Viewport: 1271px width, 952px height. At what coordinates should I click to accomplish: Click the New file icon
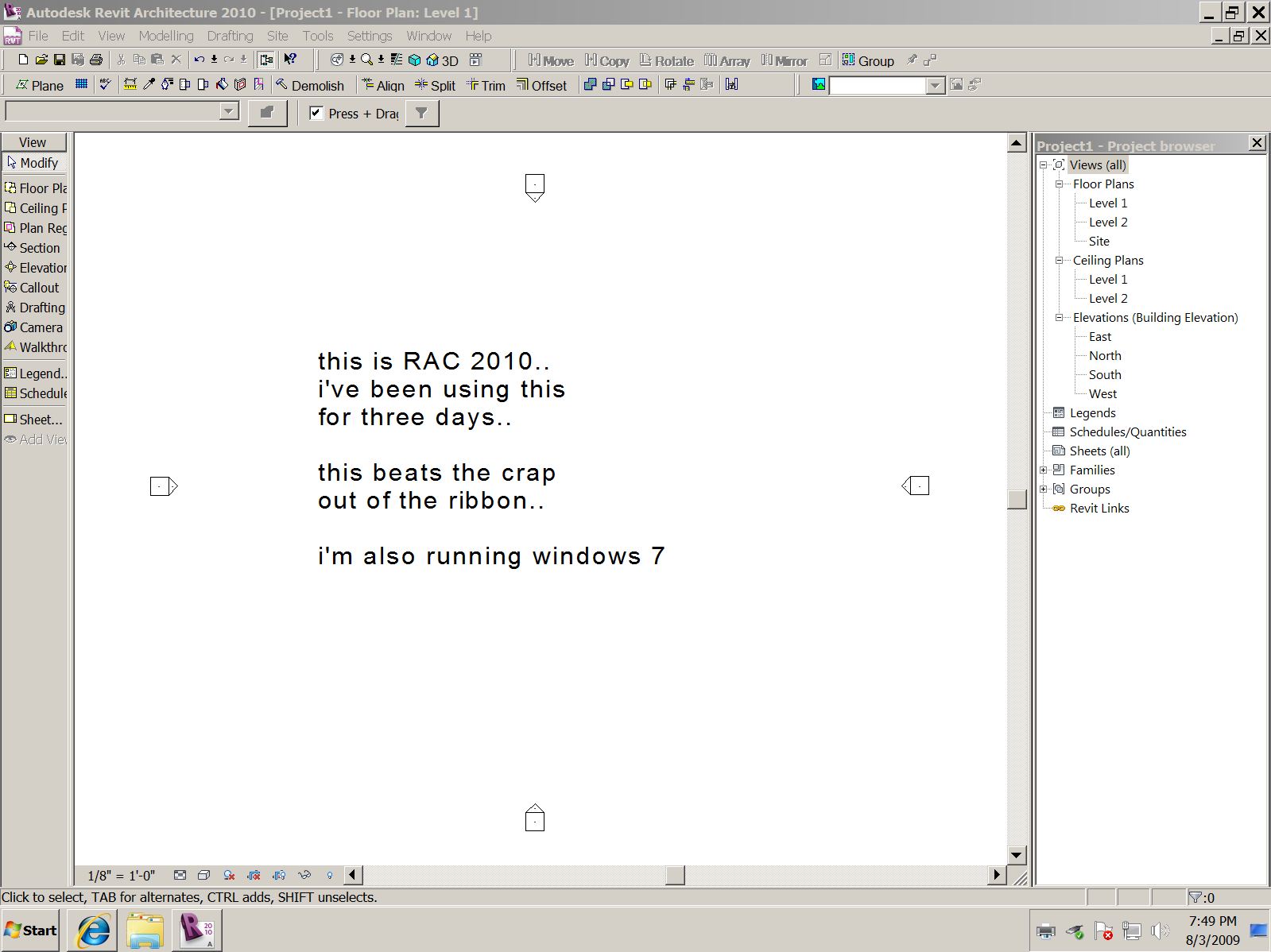(23, 60)
